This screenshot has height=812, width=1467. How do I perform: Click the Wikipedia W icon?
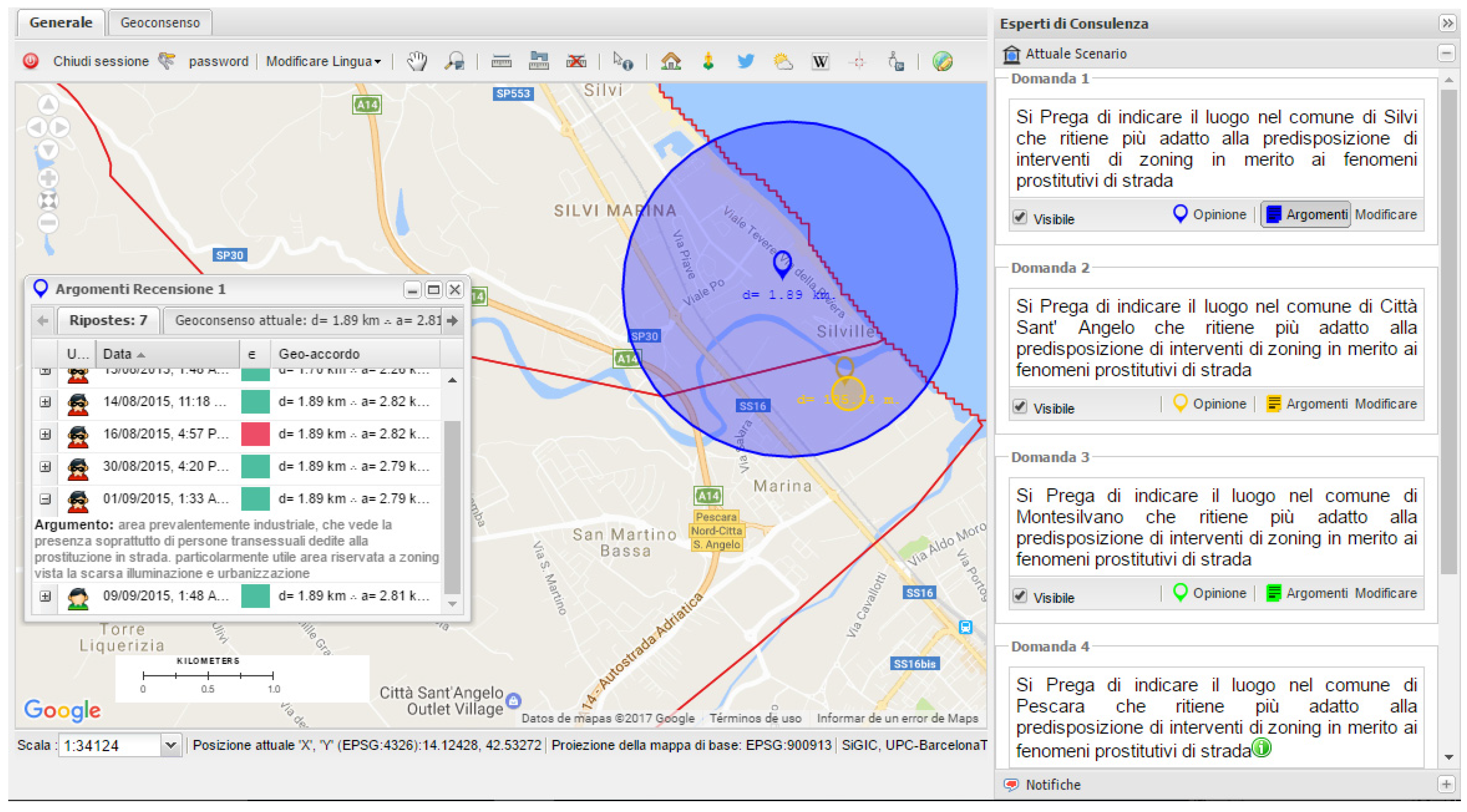820,61
